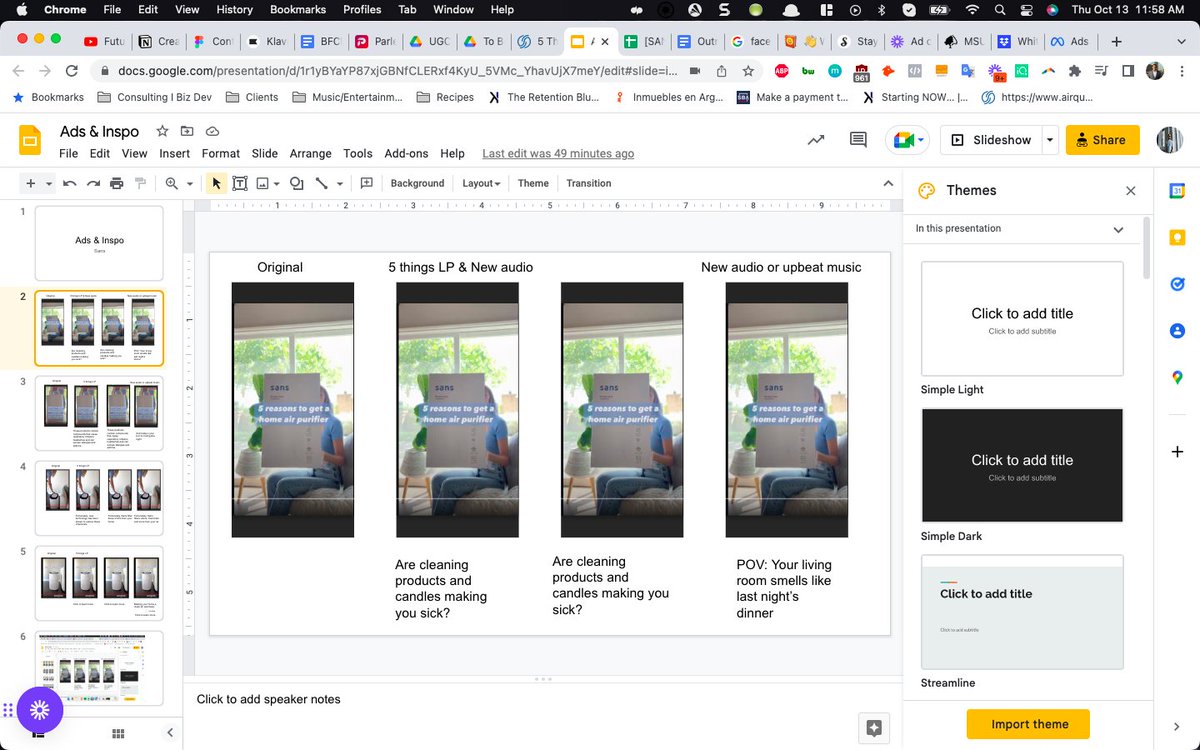
Task: Open the activity dashboard trend icon
Action: [x=816, y=140]
